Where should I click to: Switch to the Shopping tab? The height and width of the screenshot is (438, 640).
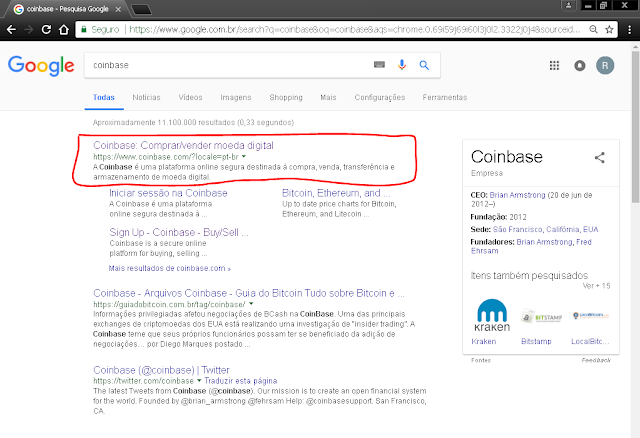point(286,97)
